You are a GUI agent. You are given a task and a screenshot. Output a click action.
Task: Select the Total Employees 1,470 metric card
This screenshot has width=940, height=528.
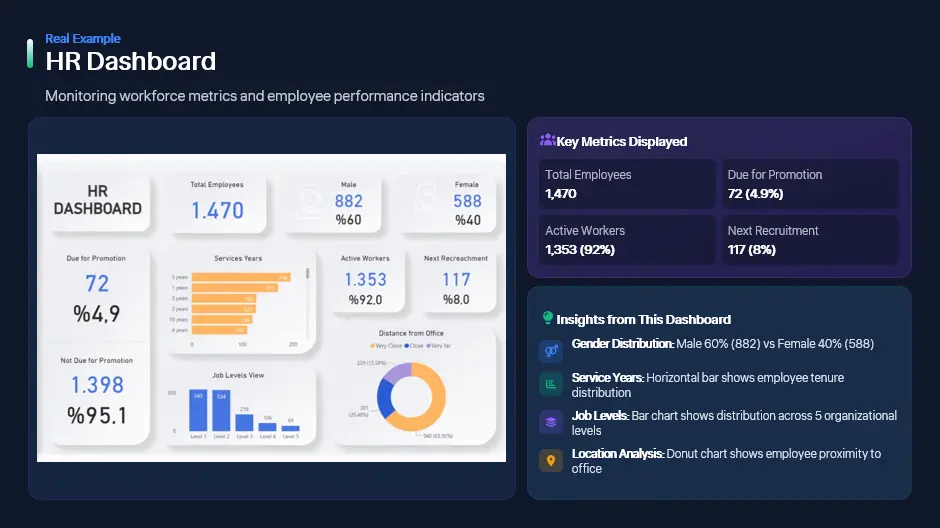click(627, 184)
